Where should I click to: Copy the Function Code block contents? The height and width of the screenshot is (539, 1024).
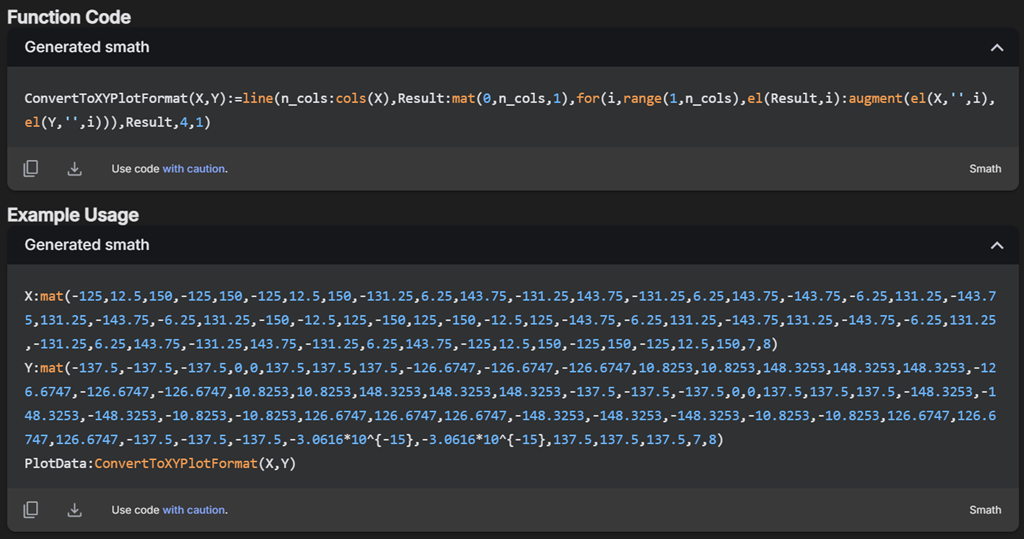31,169
